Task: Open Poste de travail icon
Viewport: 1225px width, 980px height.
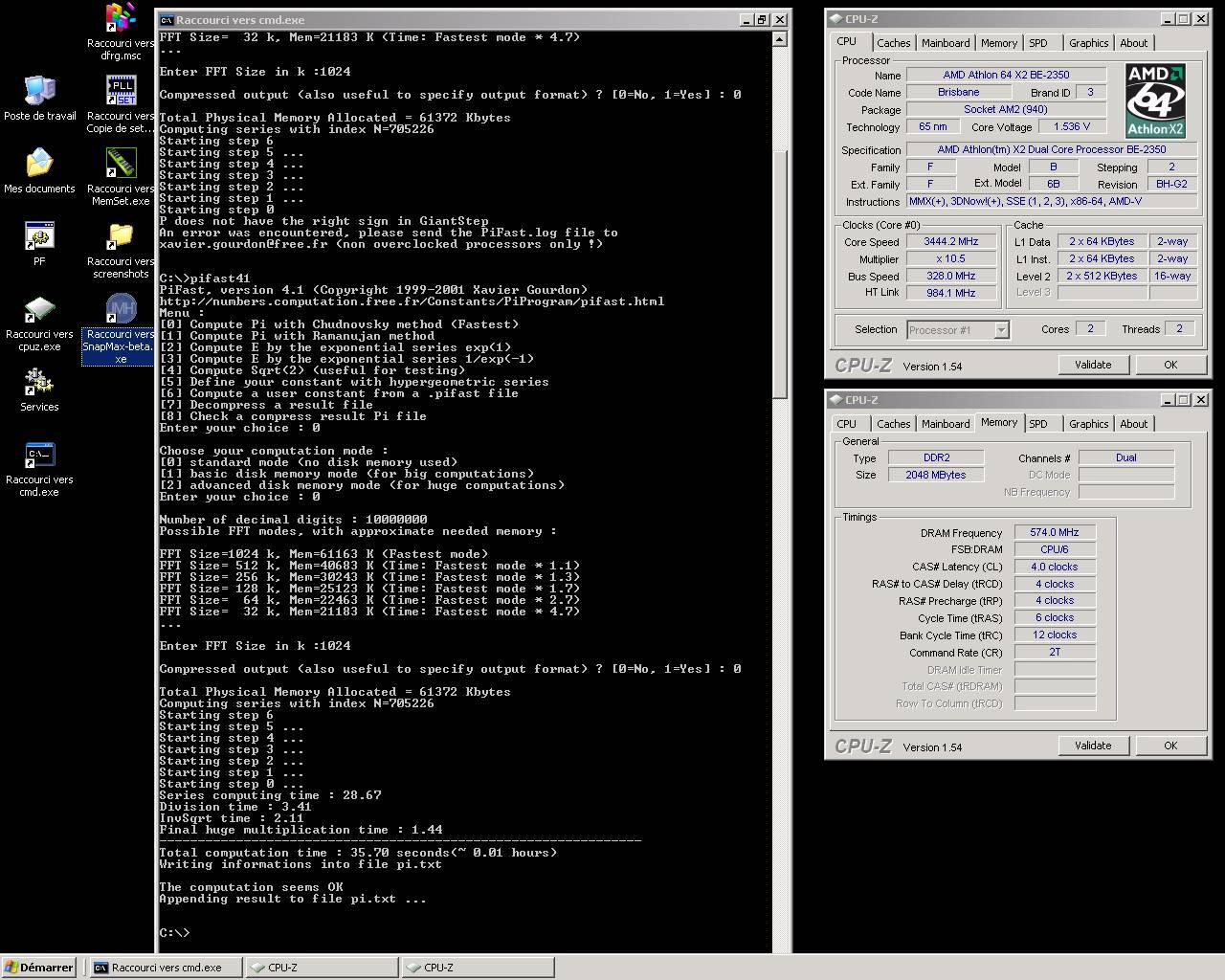Action: coord(39,99)
